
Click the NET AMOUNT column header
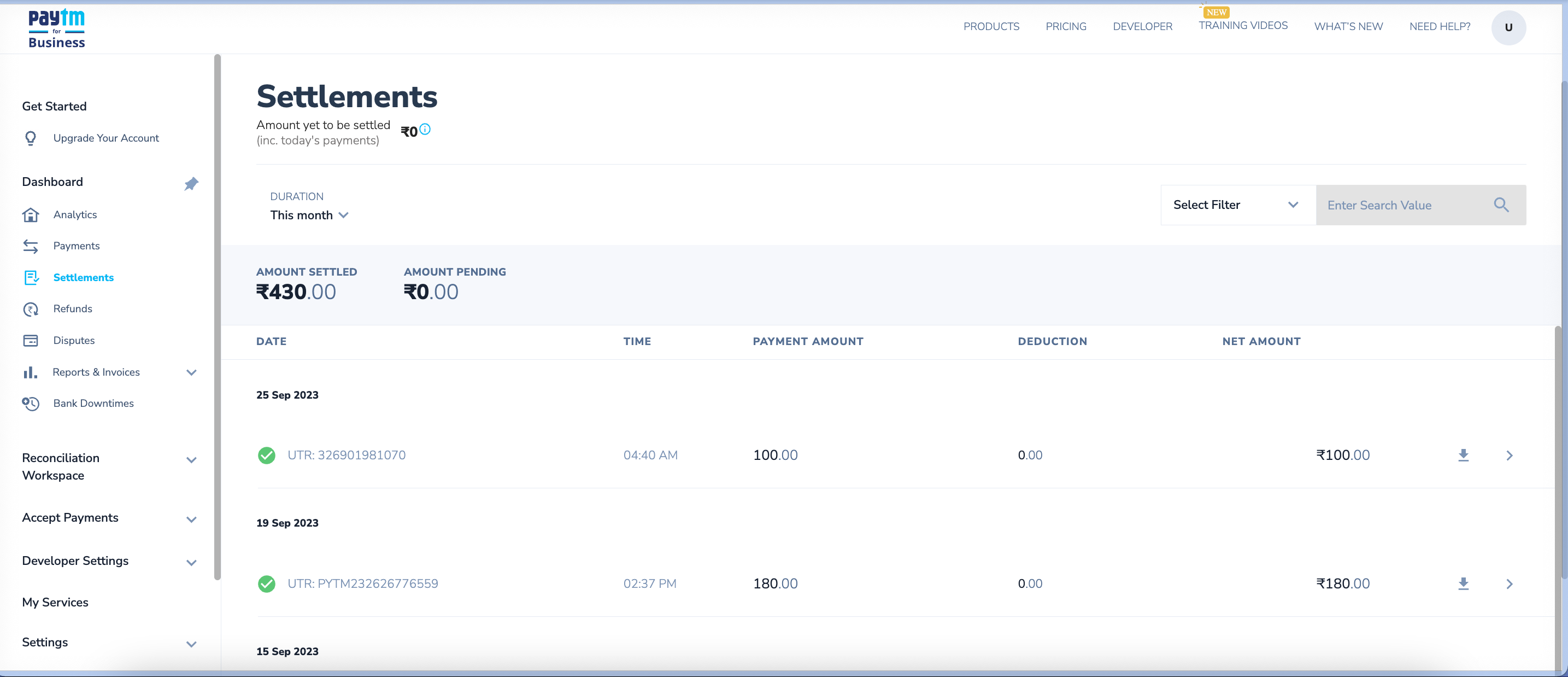1261,342
